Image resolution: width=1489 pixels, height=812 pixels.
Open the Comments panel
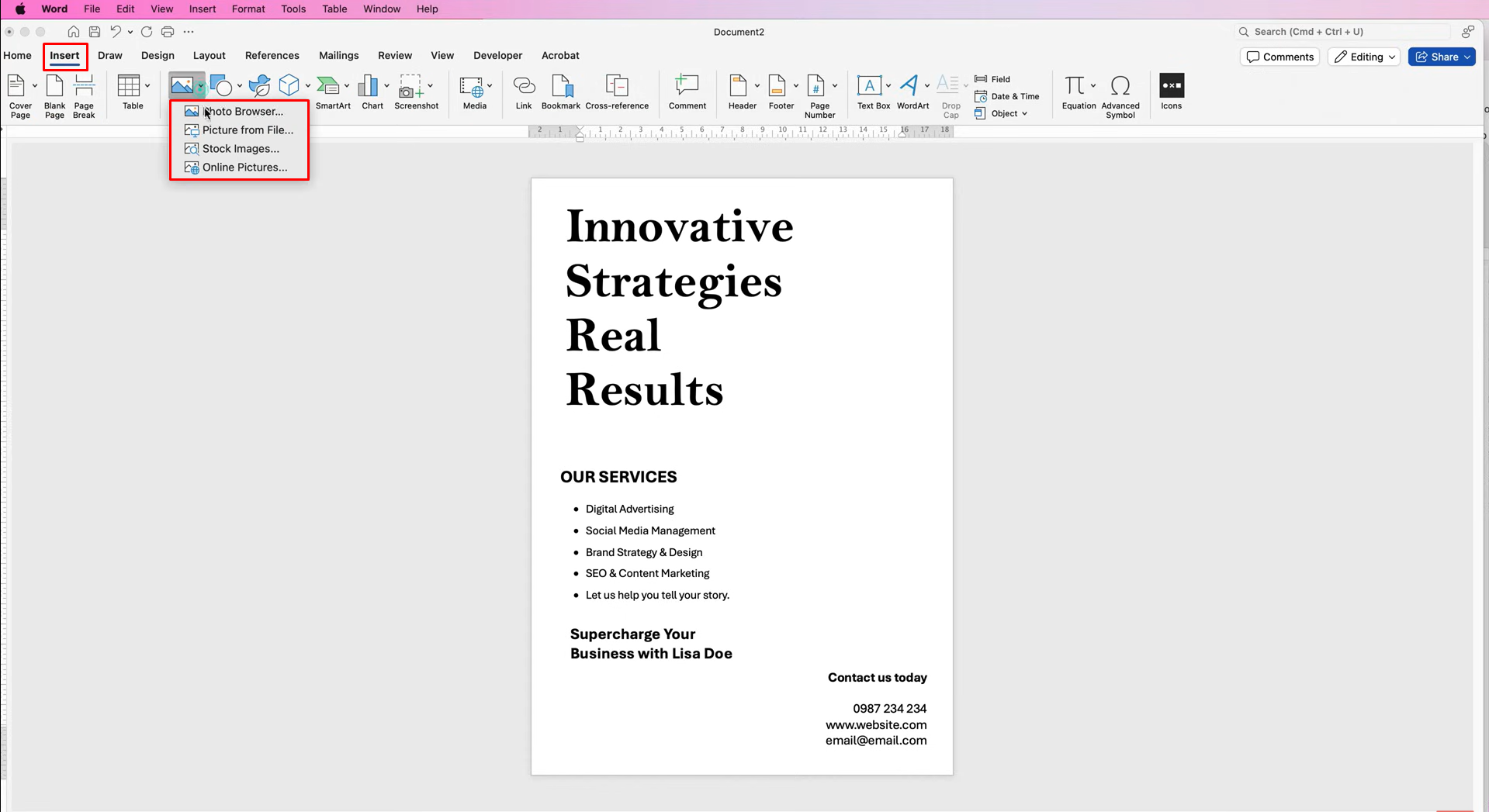click(1279, 57)
